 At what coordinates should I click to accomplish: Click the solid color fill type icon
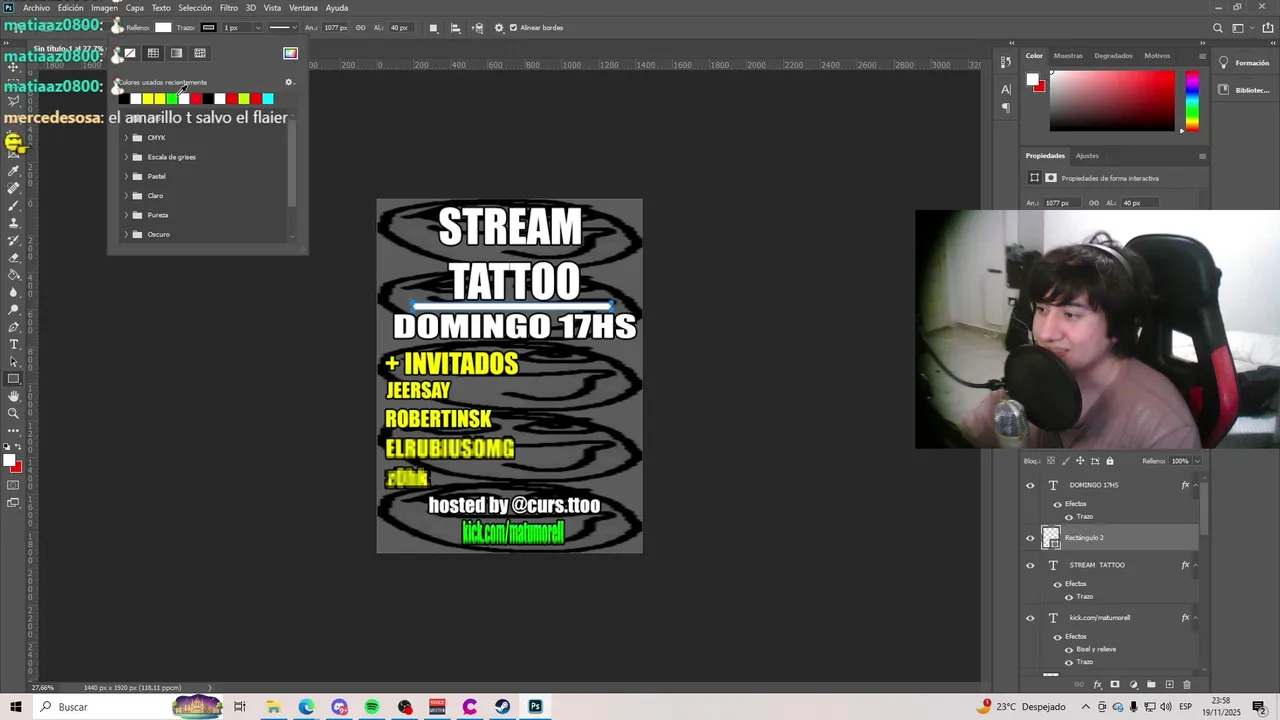pos(153,53)
